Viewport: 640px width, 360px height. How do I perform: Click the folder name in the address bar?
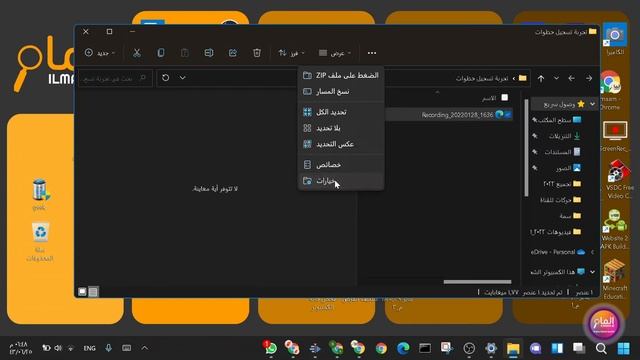pyautogui.click(x=482, y=78)
